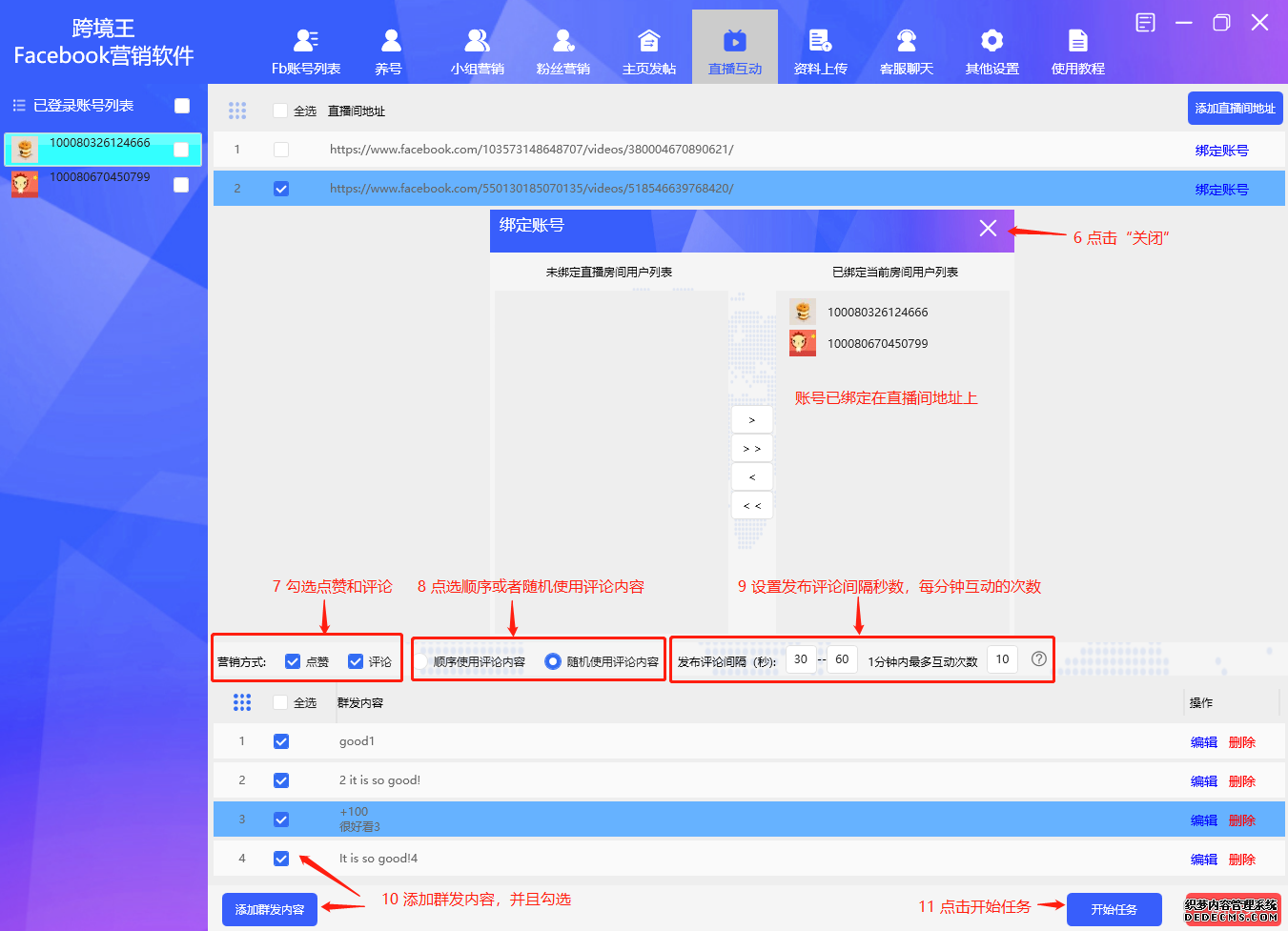Open the 资料上传 data upload icon
The height and width of the screenshot is (931, 1288).
(820, 41)
